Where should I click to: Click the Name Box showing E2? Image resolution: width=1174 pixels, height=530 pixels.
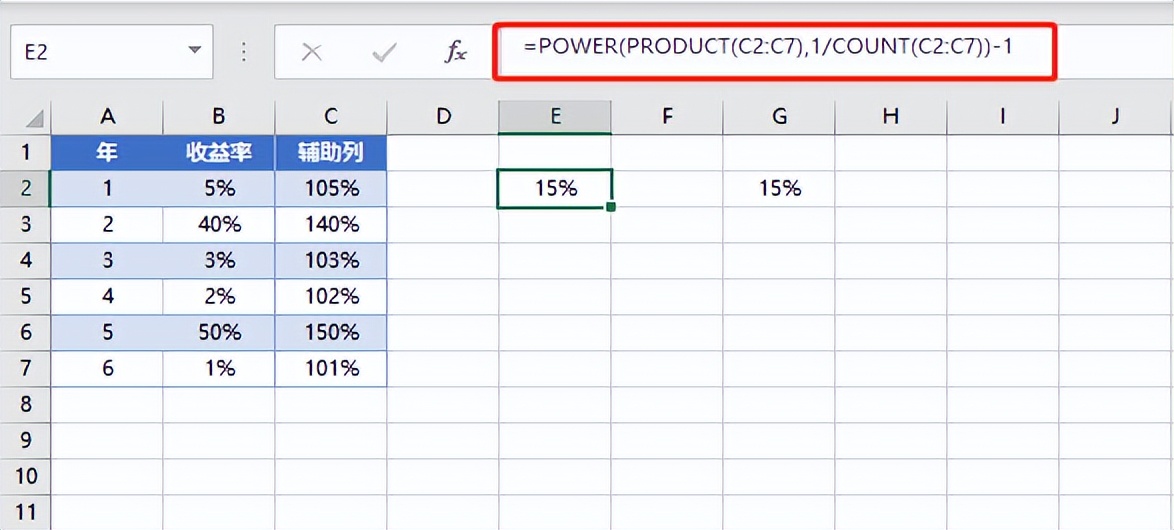click(x=112, y=52)
